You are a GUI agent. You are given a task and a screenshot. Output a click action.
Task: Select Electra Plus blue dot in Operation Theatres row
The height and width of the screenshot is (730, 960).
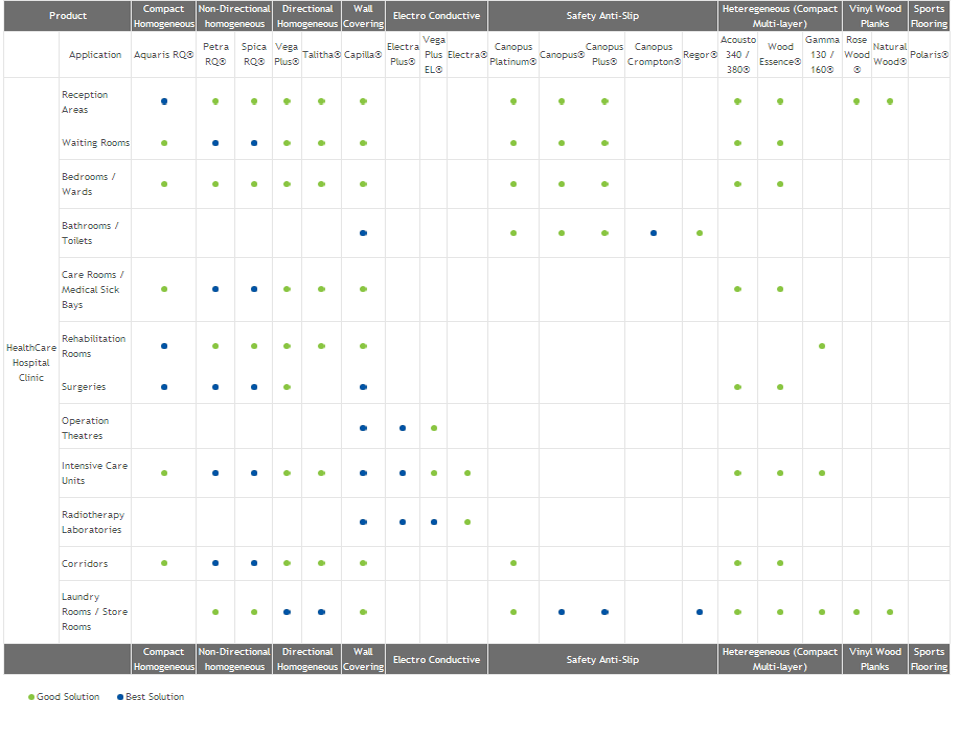(402, 428)
